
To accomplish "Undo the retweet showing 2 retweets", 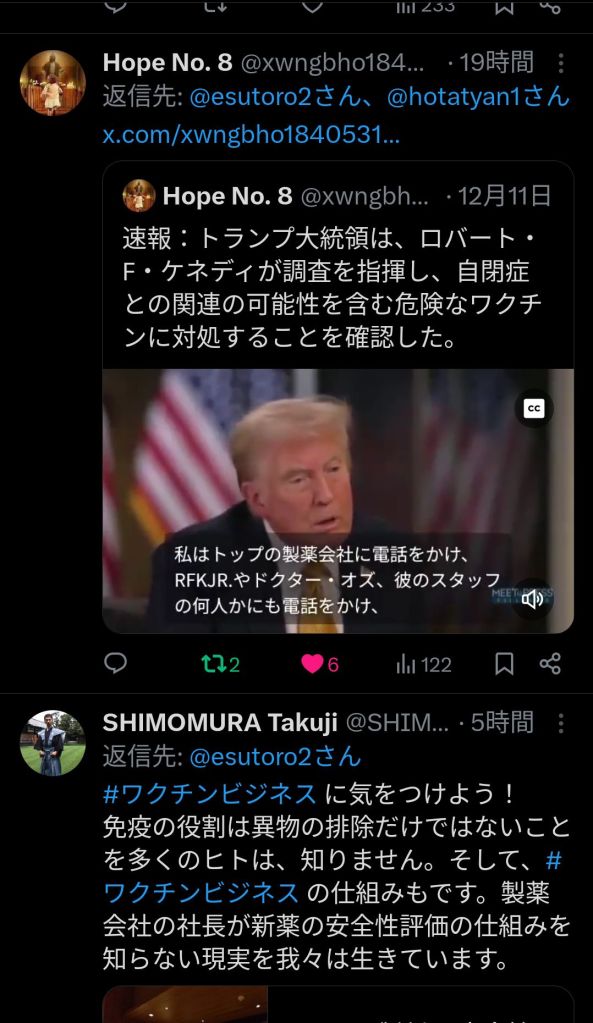I will click(x=220, y=664).
